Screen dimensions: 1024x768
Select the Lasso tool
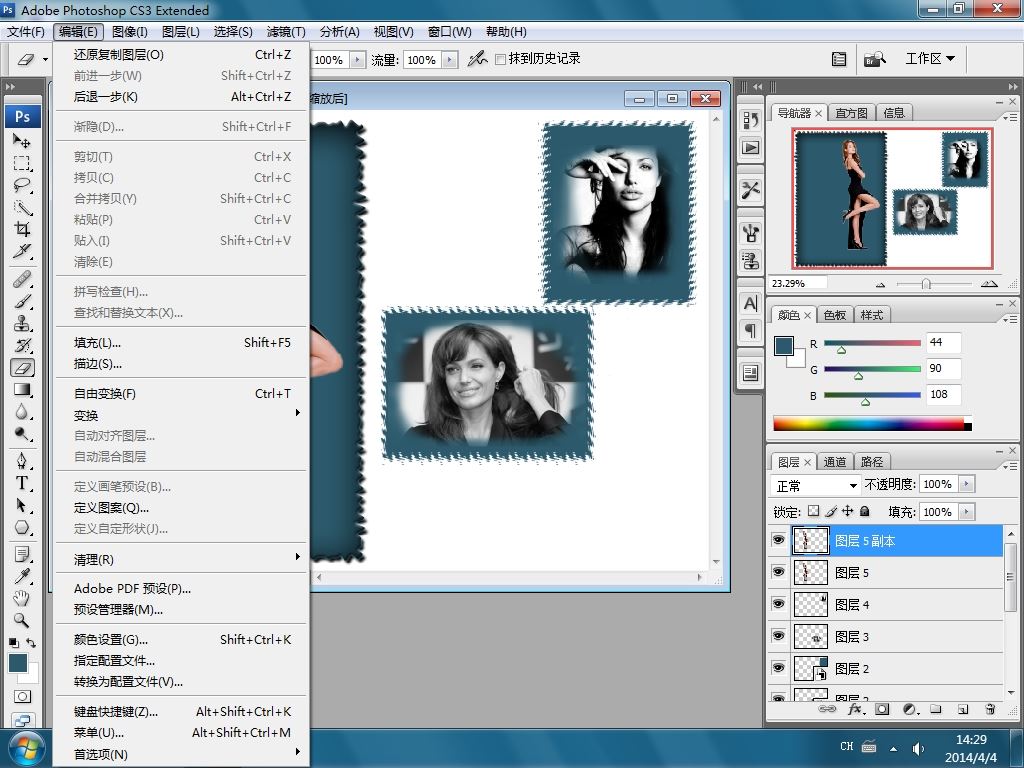22,185
